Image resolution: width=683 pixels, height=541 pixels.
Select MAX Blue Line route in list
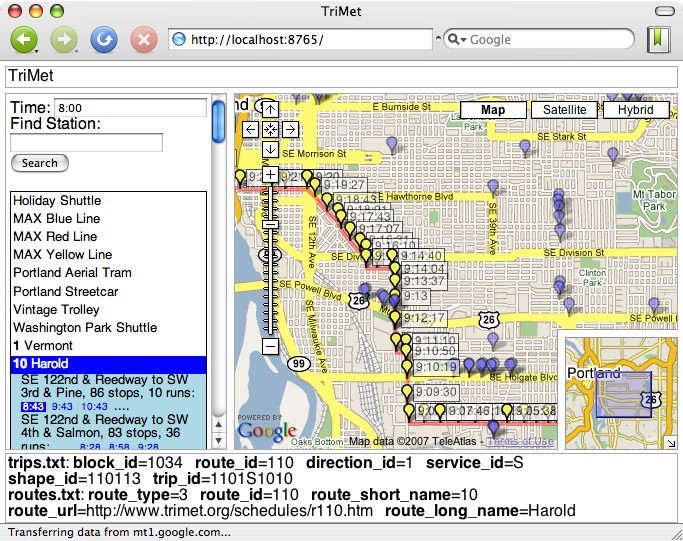57,219
